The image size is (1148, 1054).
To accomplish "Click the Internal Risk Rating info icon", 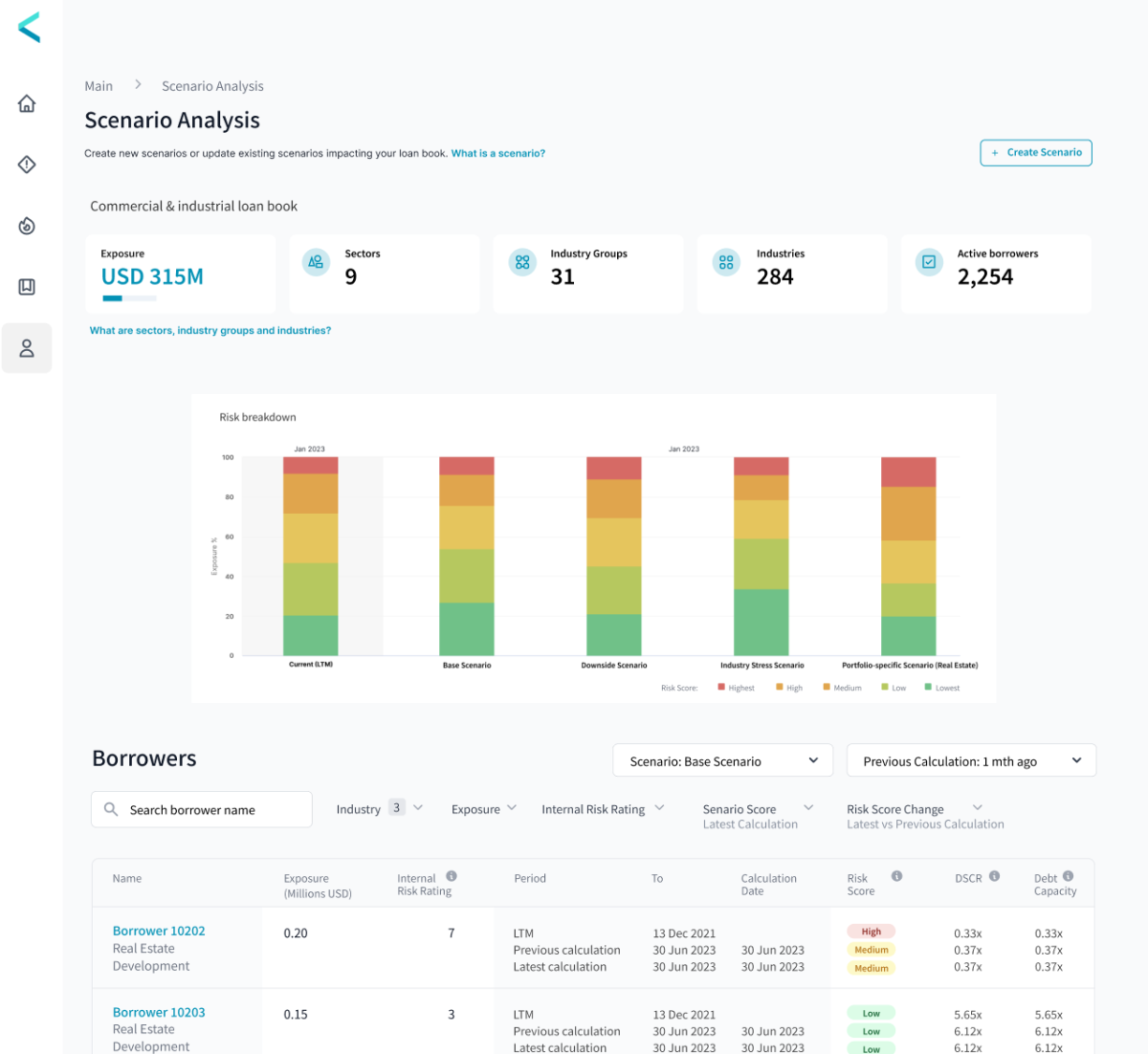I will point(452,876).
